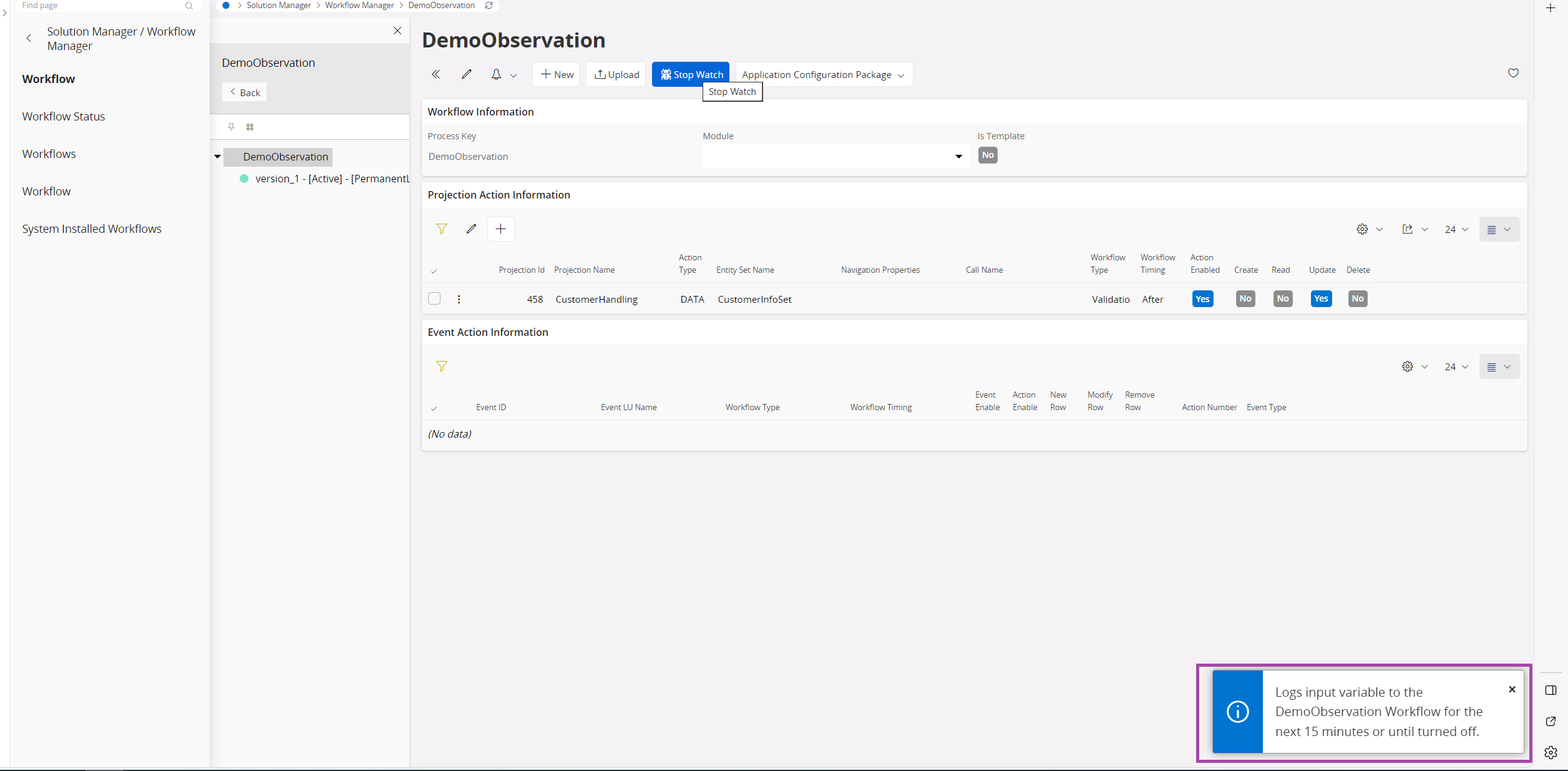The width and height of the screenshot is (1568, 771).
Task: Click the pencil edit icon beside New
Action: 466,74
